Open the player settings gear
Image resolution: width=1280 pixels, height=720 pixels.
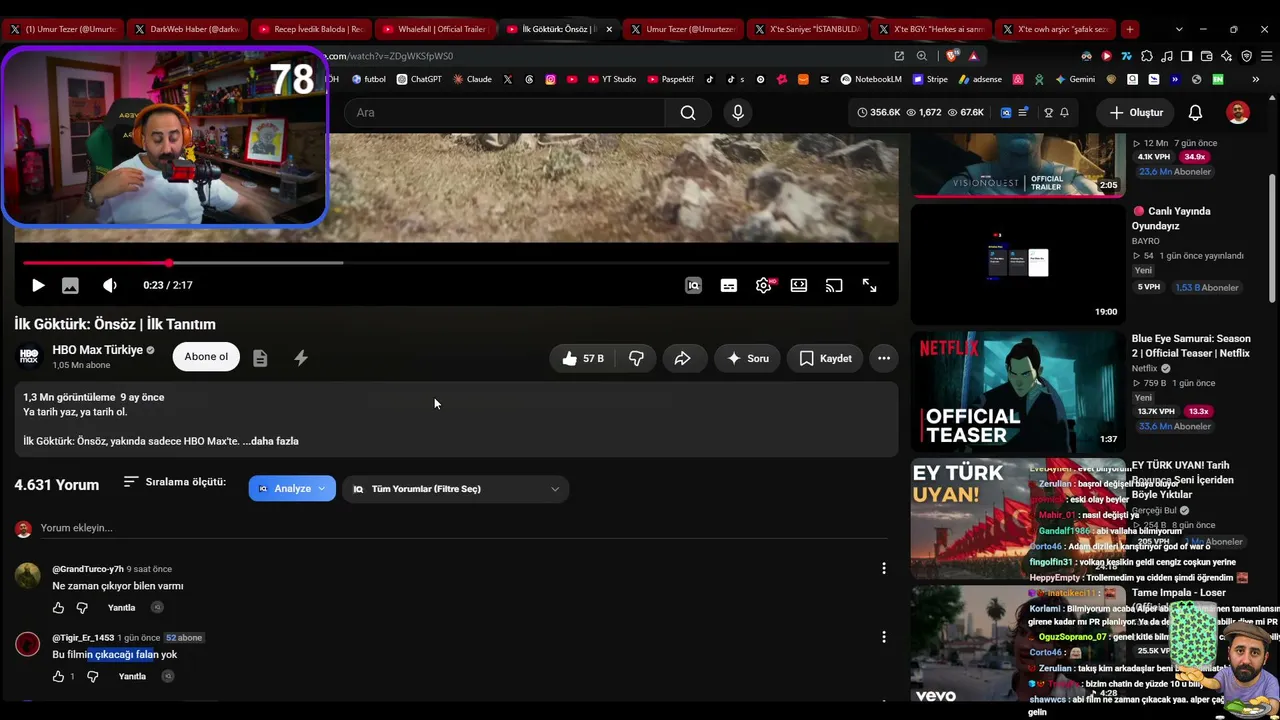pyautogui.click(x=764, y=285)
